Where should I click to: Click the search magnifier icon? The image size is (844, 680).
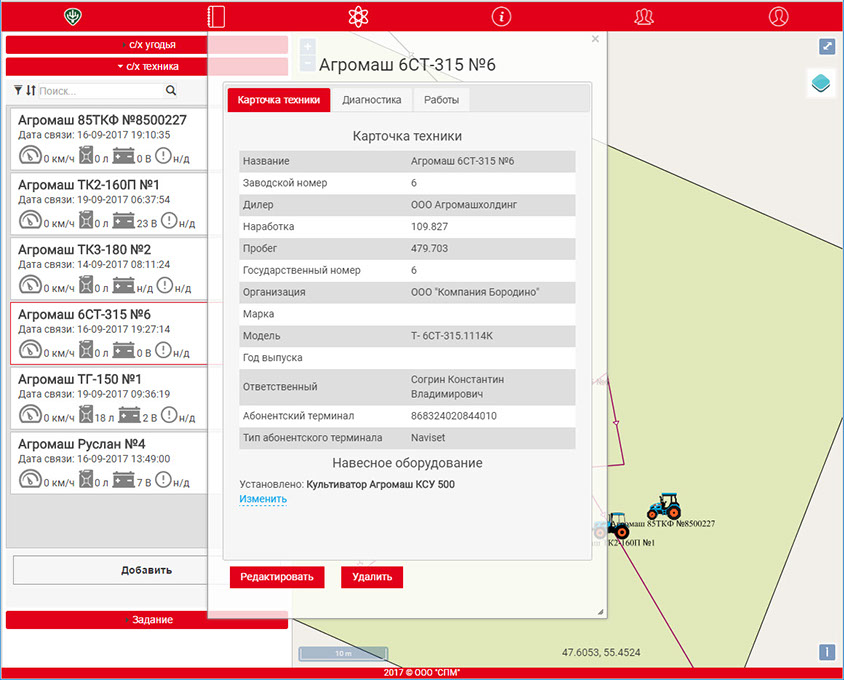171,91
